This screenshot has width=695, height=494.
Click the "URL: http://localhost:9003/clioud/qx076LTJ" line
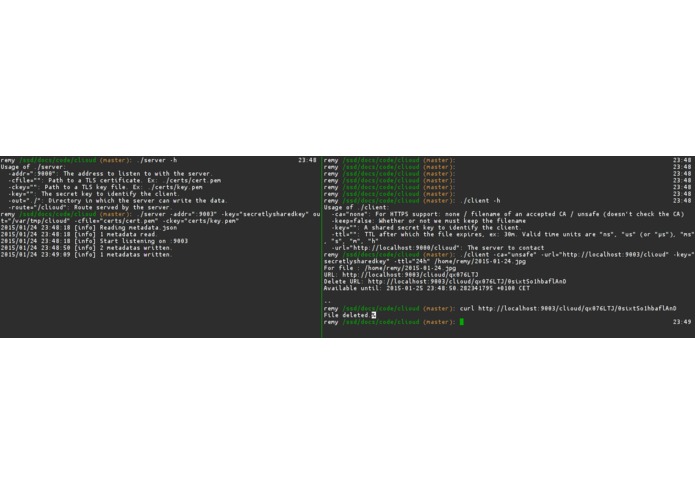point(401,275)
